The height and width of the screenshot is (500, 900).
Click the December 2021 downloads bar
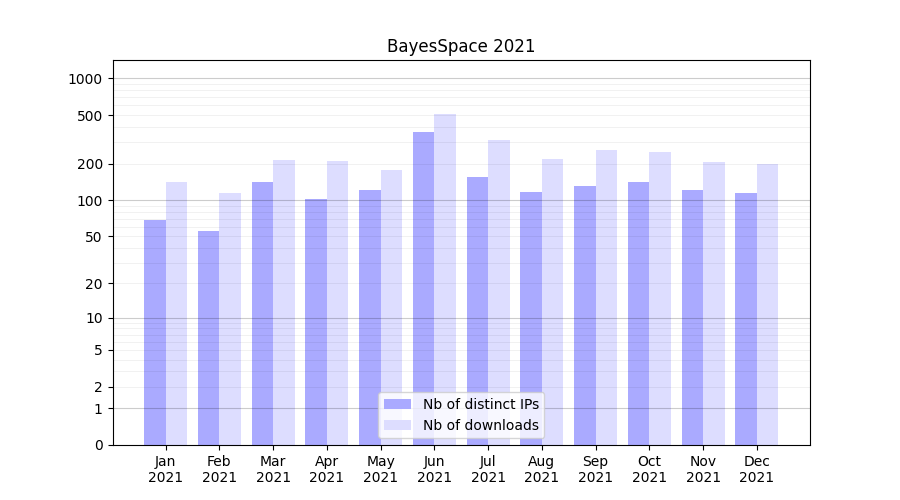tap(767, 304)
